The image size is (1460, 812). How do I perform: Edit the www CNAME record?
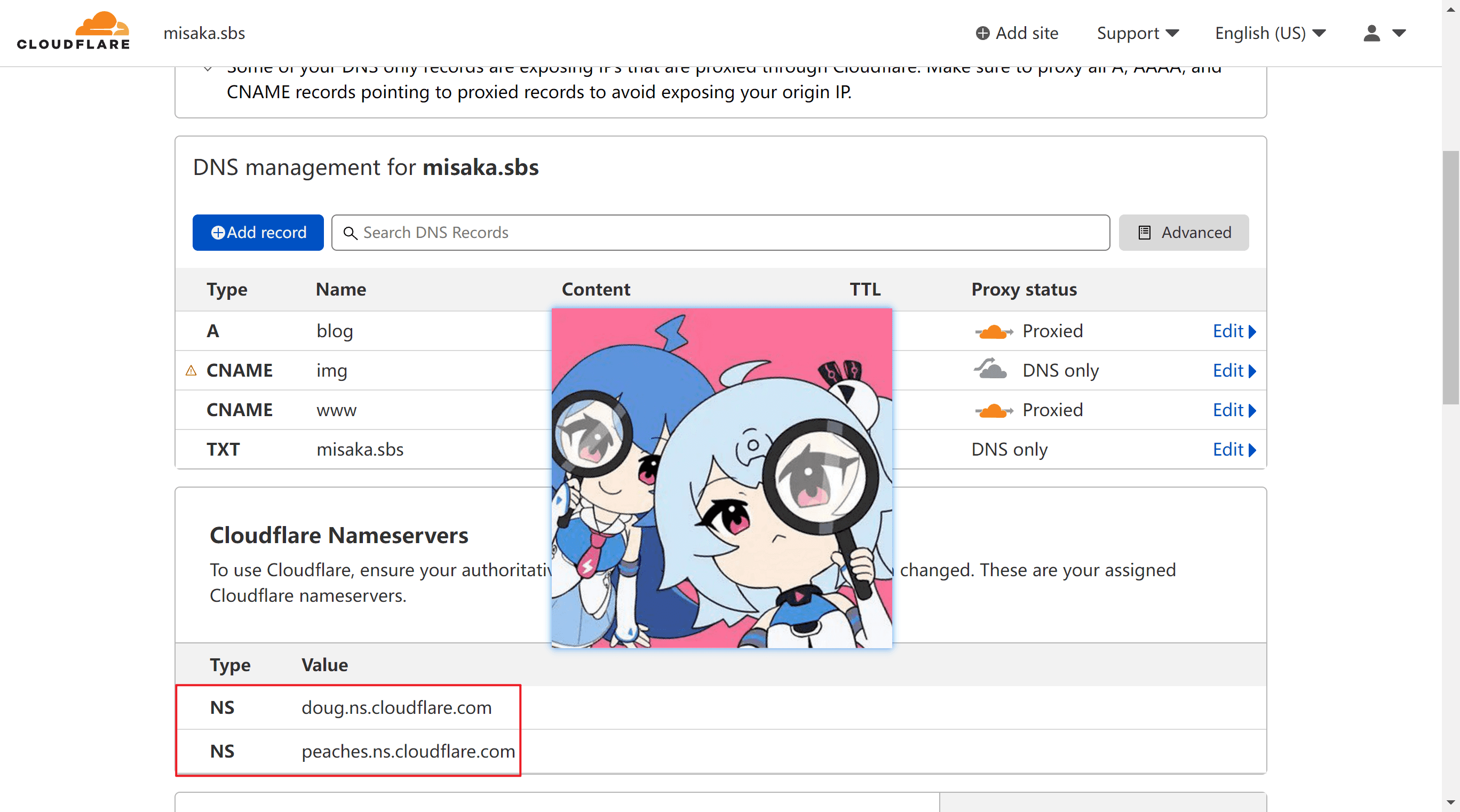pyautogui.click(x=1234, y=410)
